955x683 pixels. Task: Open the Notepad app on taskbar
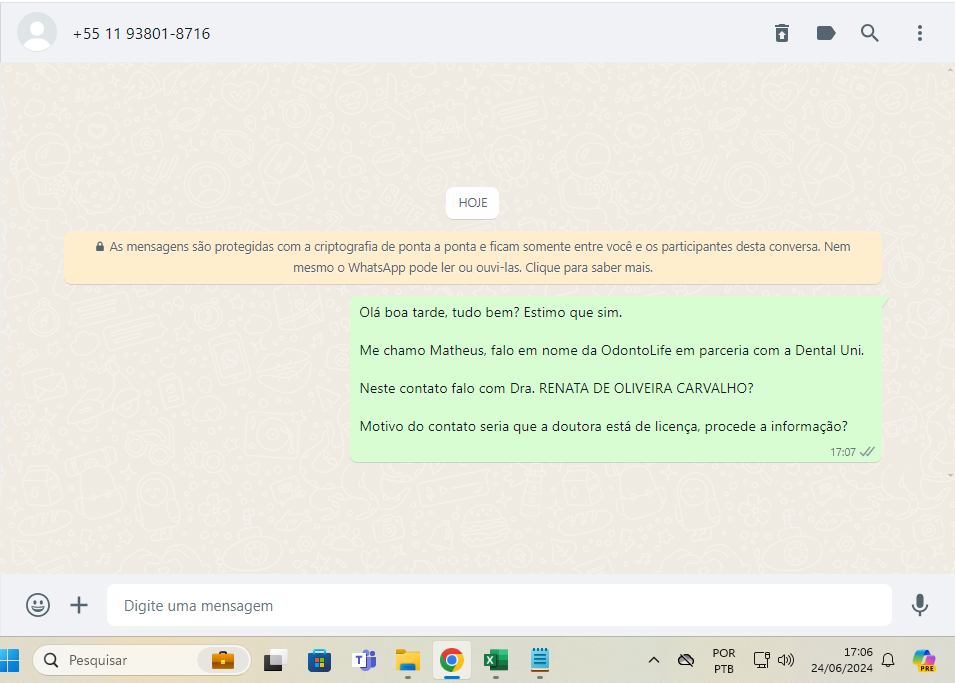(x=540, y=660)
